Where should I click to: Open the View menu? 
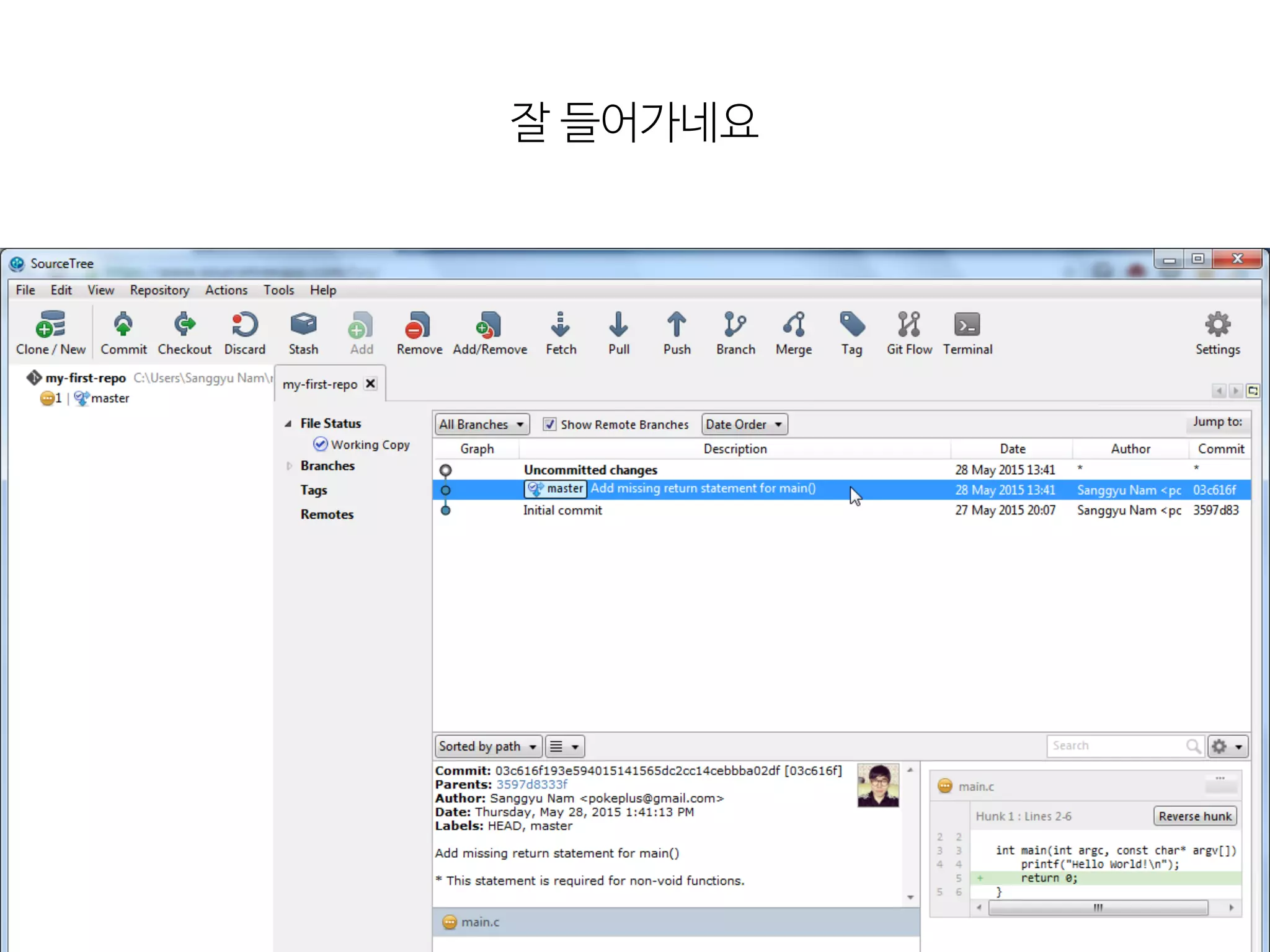coord(100,290)
